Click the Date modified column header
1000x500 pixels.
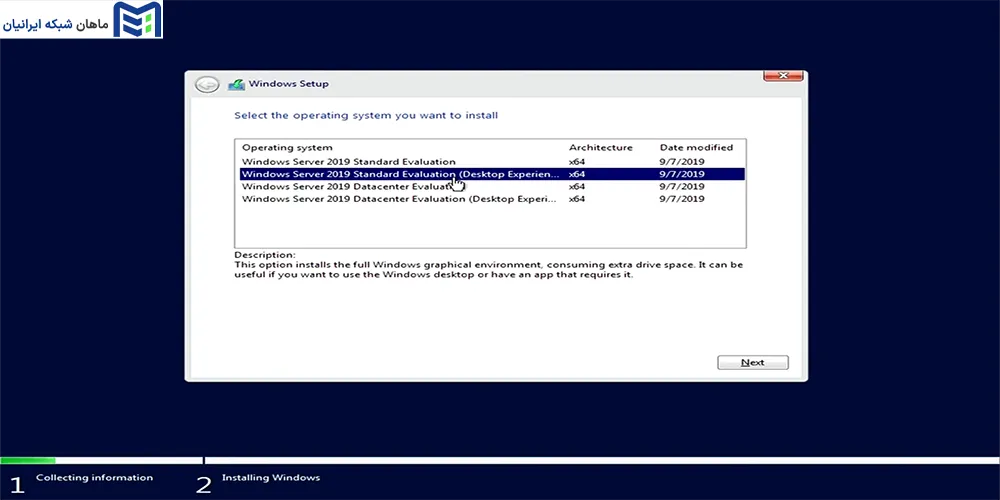tap(696, 147)
